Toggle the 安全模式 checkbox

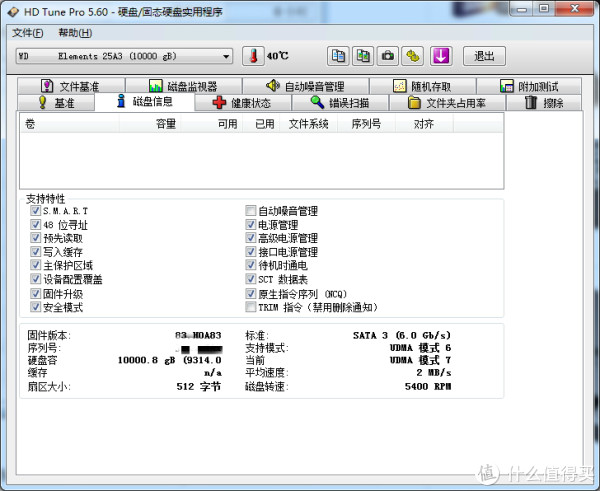[x=36, y=307]
